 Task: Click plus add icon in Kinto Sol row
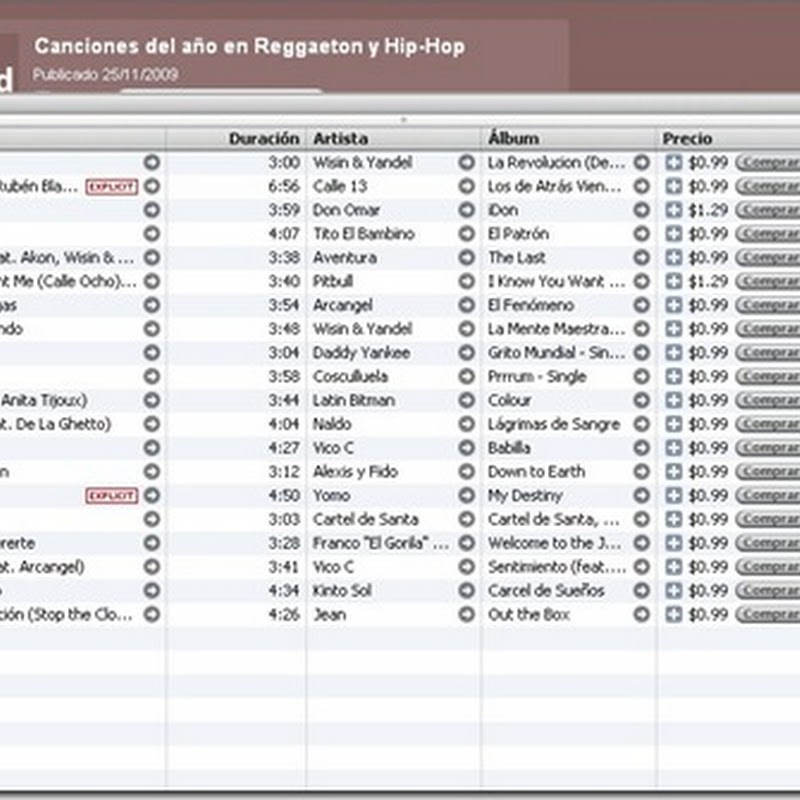(x=673, y=591)
